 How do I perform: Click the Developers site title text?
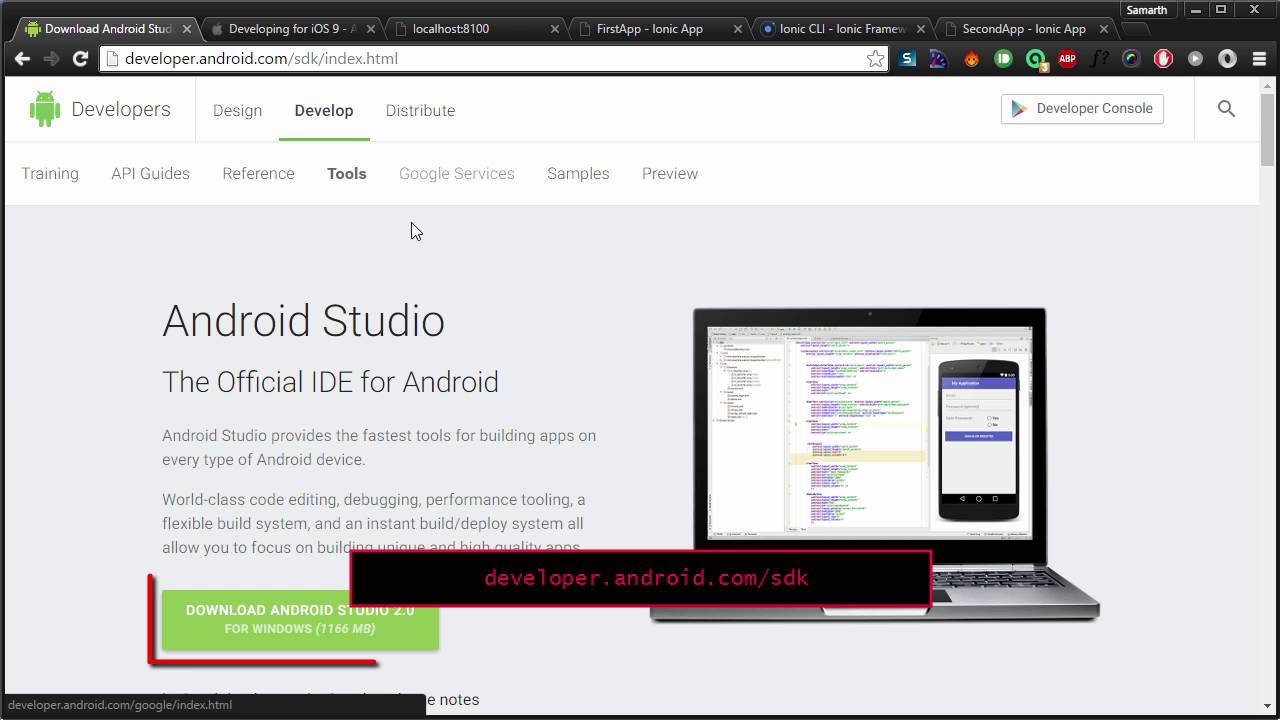coord(121,109)
